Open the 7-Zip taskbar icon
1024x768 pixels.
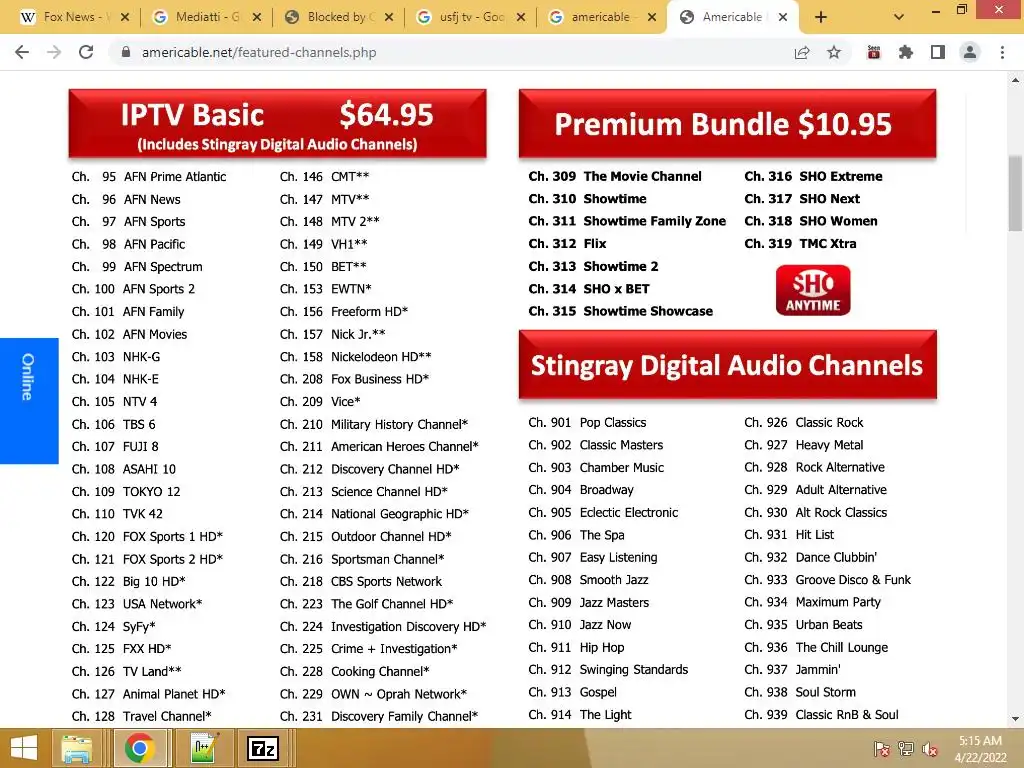pos(263,748)
